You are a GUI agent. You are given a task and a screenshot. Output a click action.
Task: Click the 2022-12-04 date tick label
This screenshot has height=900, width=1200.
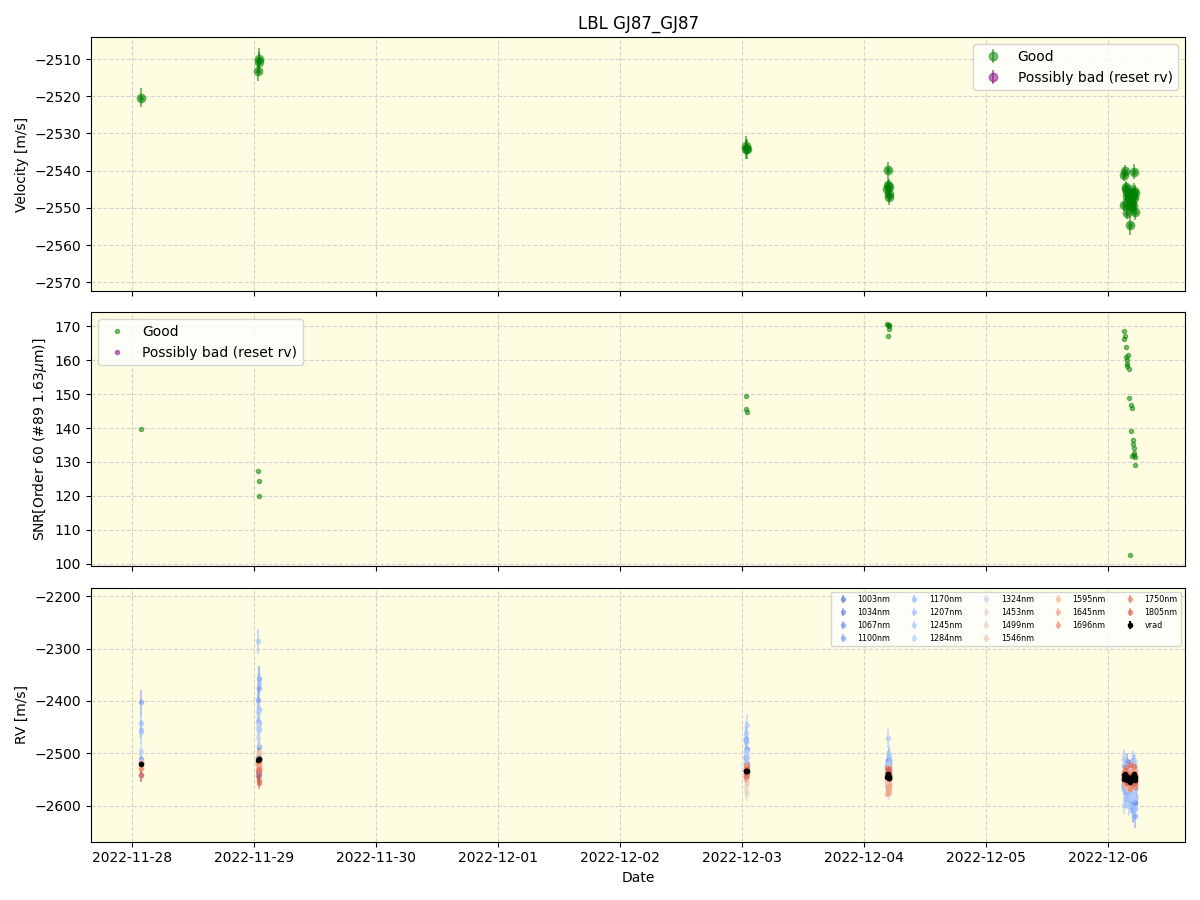[x=864, y=856]
